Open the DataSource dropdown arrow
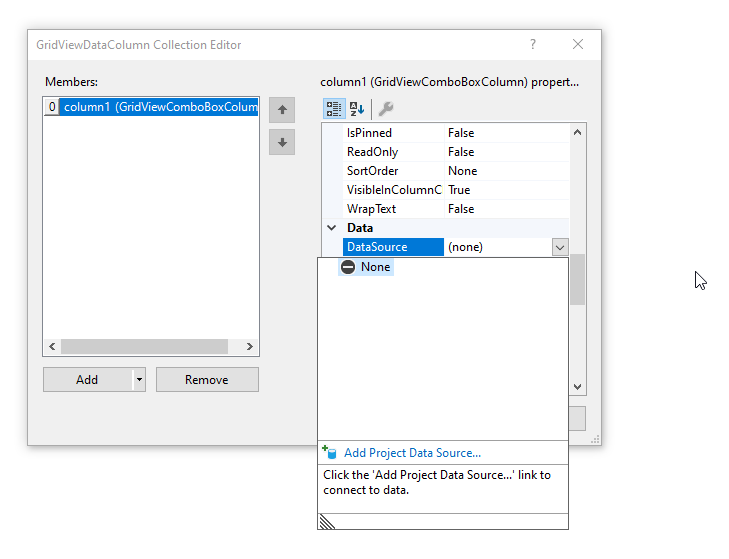 (x=559, y=247)
